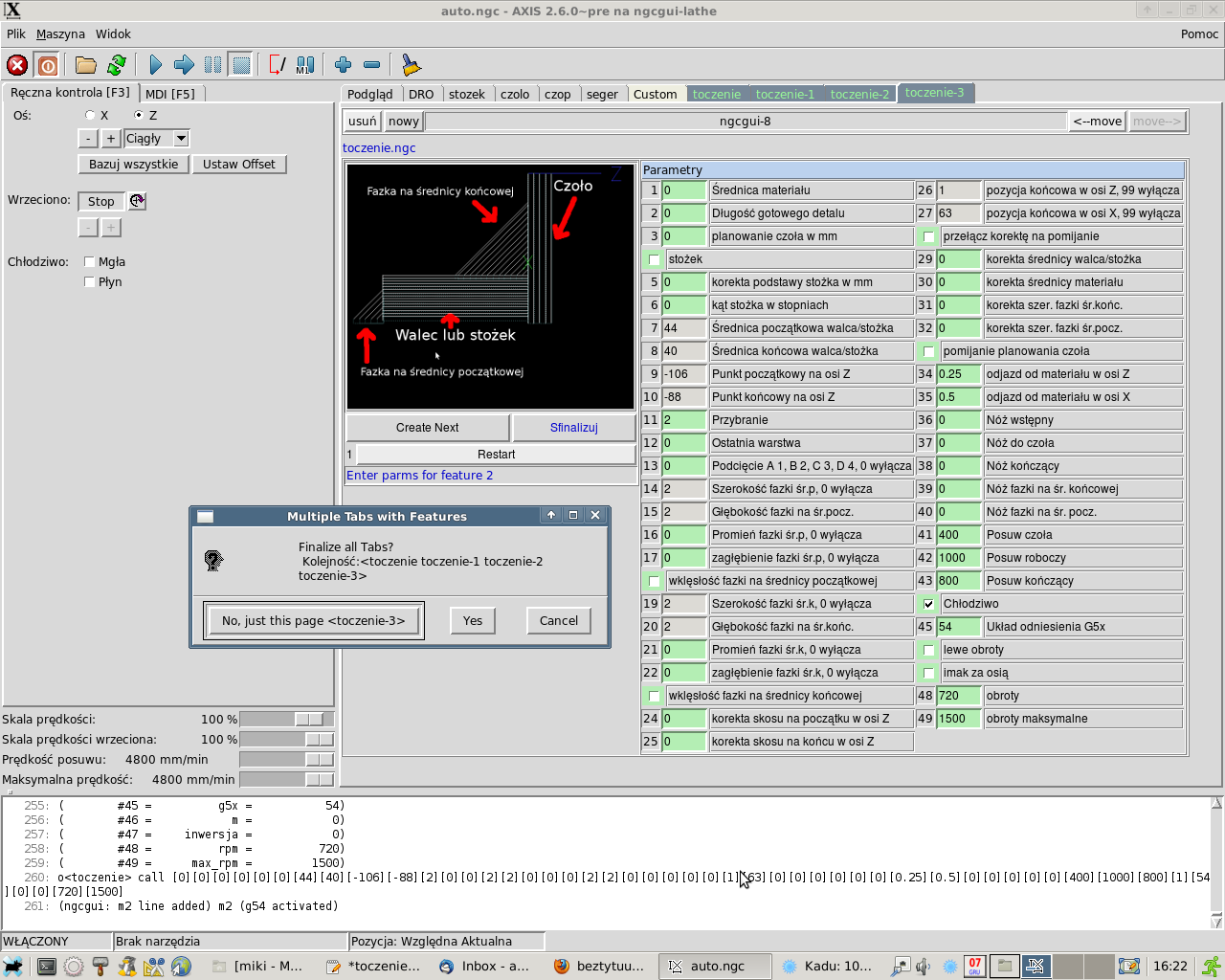Toggle block delete skip lines icon
This screenshot has height=980, width=1225.
[x=277, y=65]
